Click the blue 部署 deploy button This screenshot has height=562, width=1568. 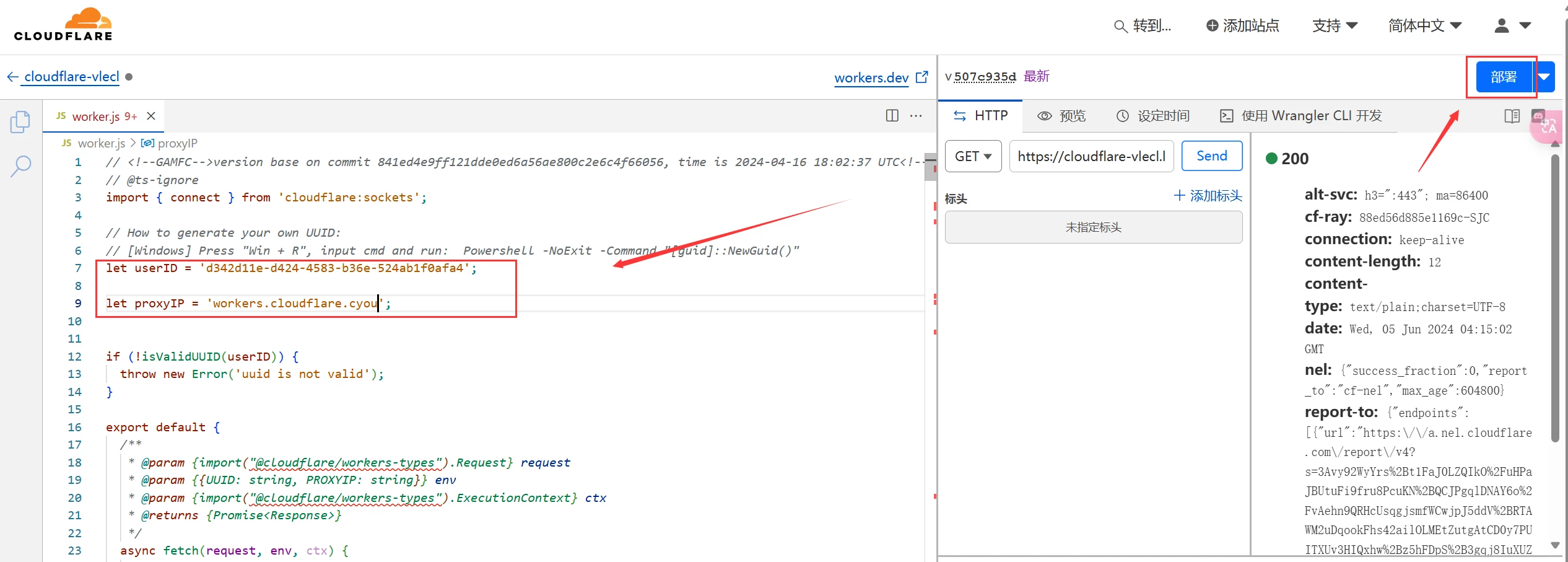coord(1503,77)
